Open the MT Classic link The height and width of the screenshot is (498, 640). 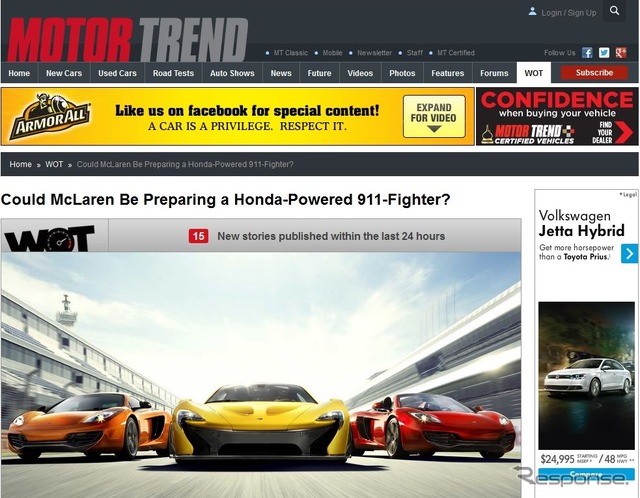(291, 53)
